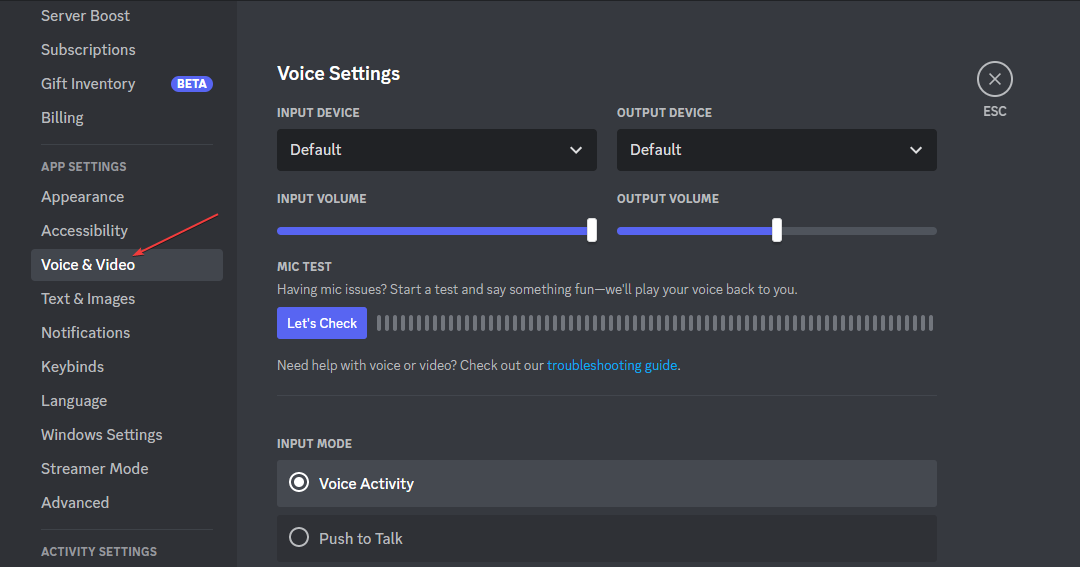
Task: Click the mic test level meter bar
Action: click(655, 323)
